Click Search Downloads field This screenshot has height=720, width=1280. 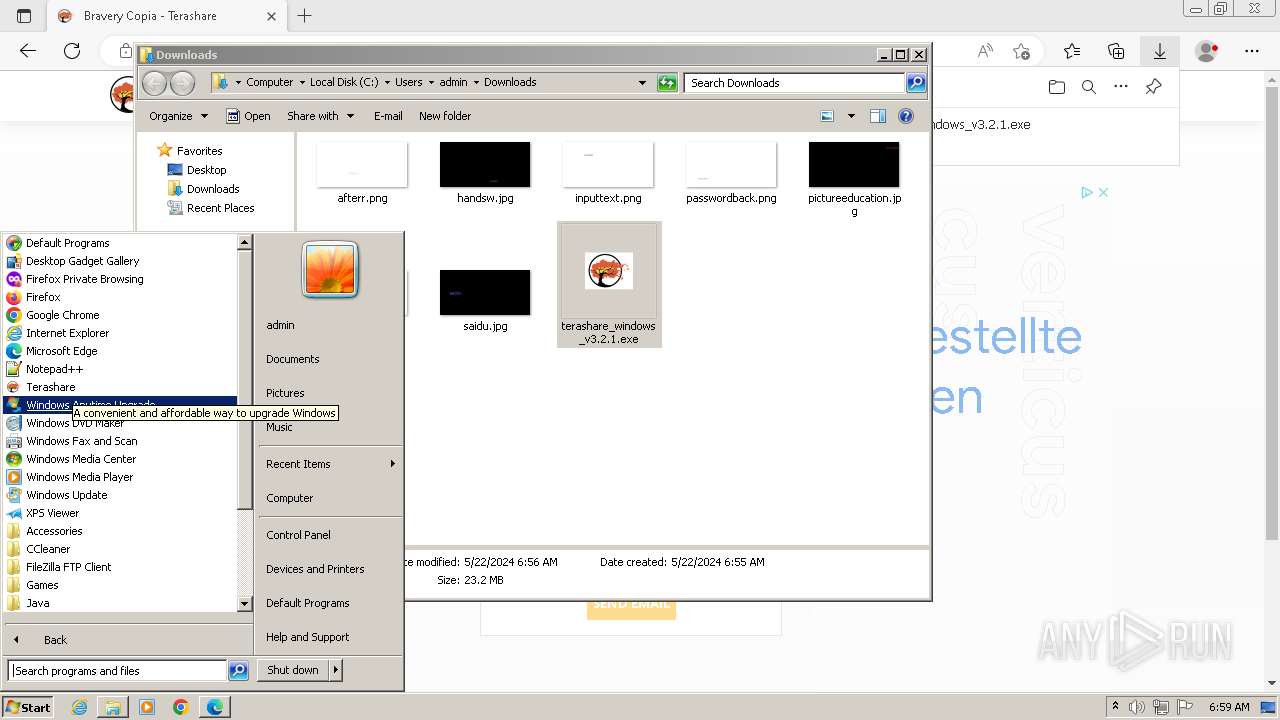tap(795, 83)
